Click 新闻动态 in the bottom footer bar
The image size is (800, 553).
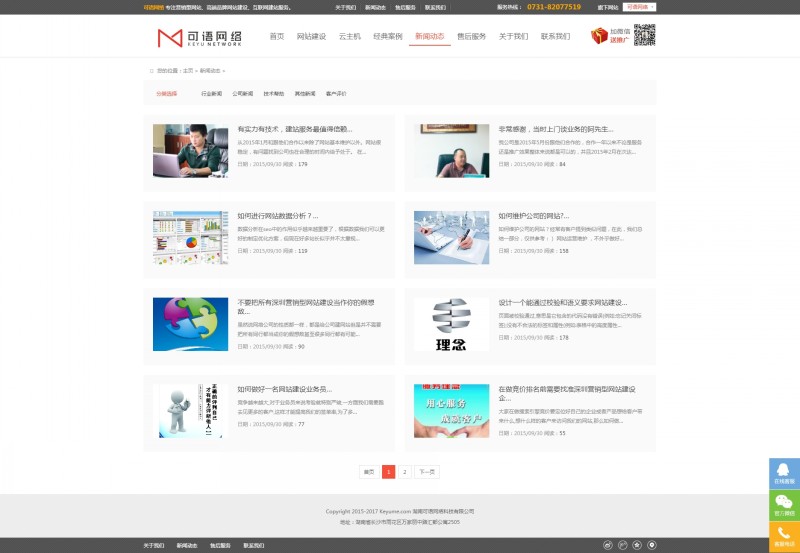[187, 546]
